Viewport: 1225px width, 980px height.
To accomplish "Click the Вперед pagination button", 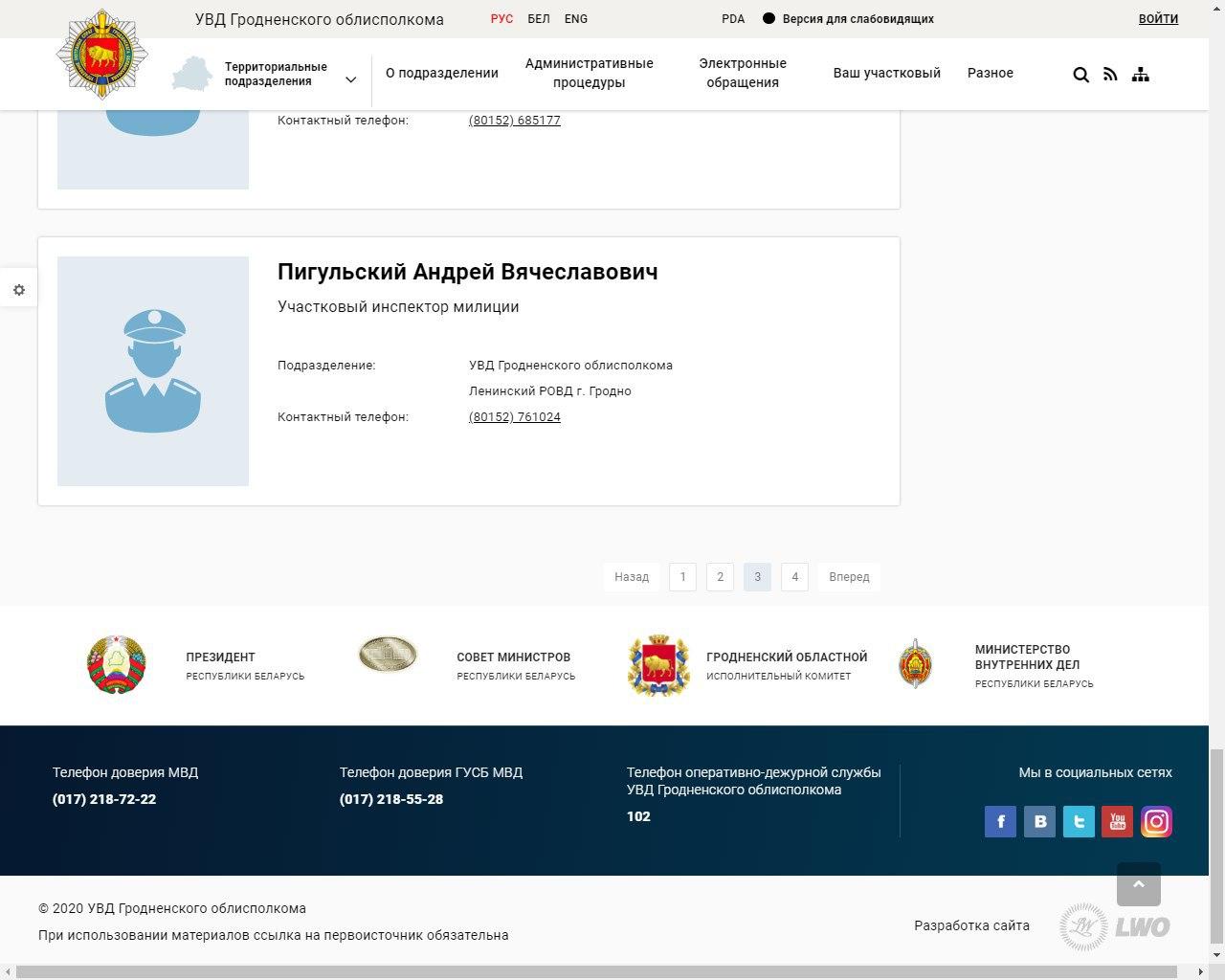I will (849, 577).
